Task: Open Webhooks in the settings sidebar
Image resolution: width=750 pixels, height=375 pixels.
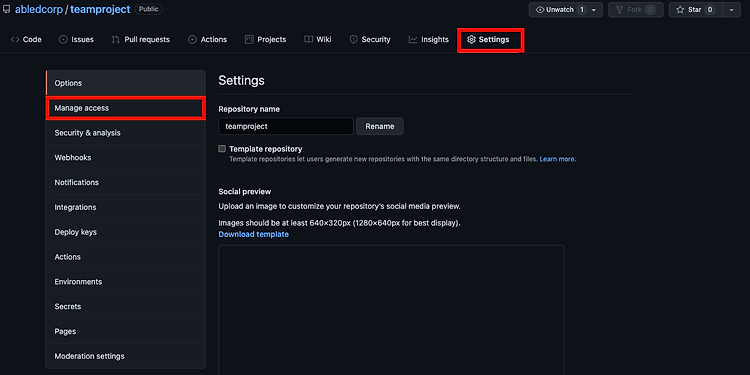Action: (x=125, y=158)
